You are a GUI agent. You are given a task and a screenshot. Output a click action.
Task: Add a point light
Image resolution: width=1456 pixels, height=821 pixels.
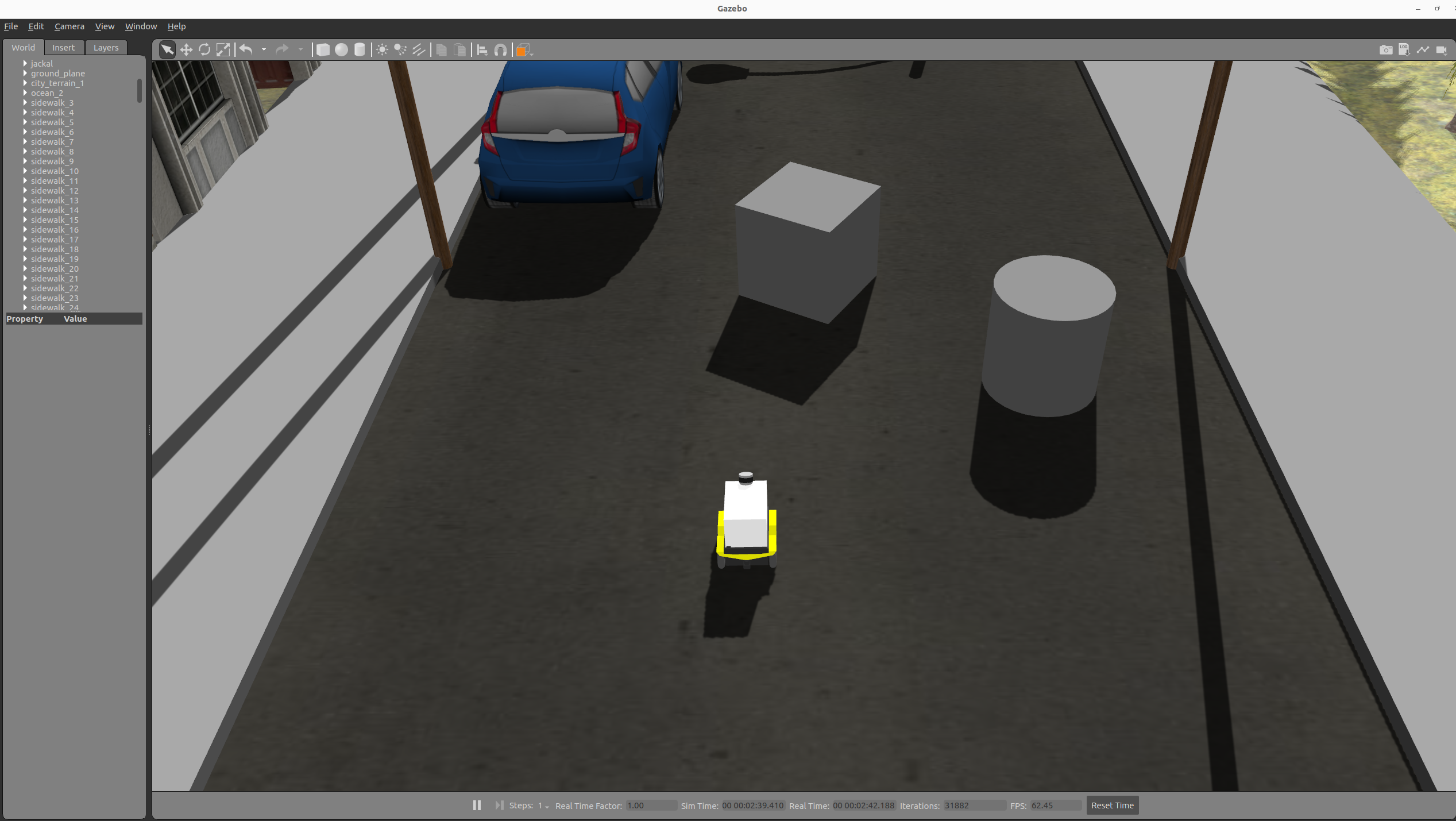pos(382,50)
